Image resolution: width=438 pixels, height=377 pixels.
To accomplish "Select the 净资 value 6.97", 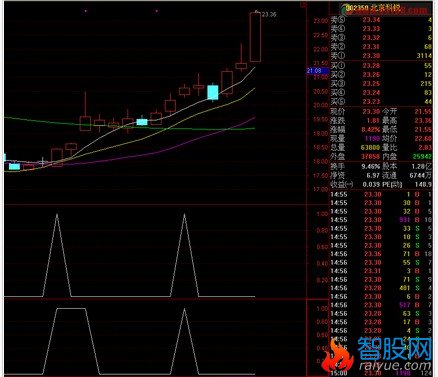I will click(373, 175).
